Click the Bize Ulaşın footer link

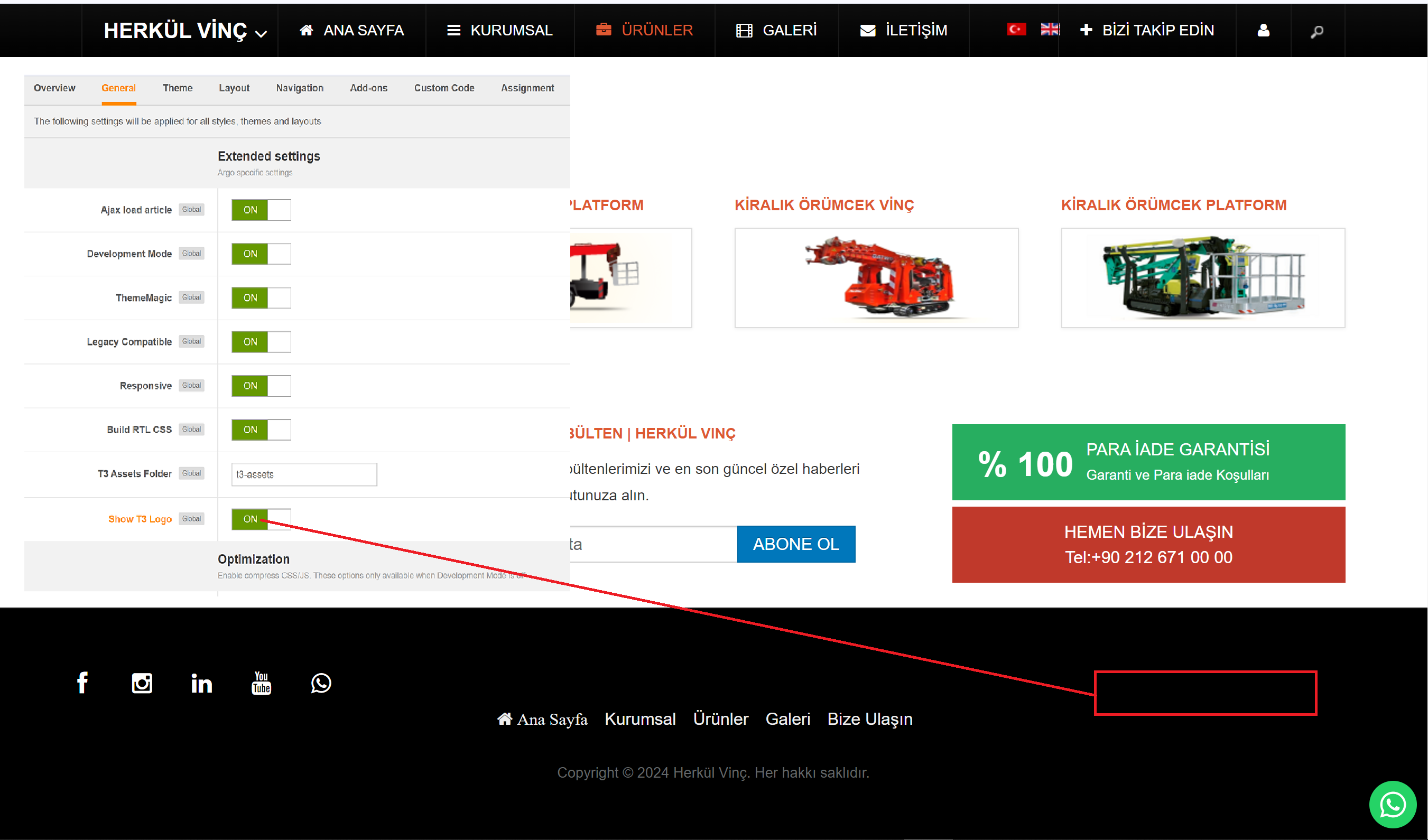(x=869, y=719)
